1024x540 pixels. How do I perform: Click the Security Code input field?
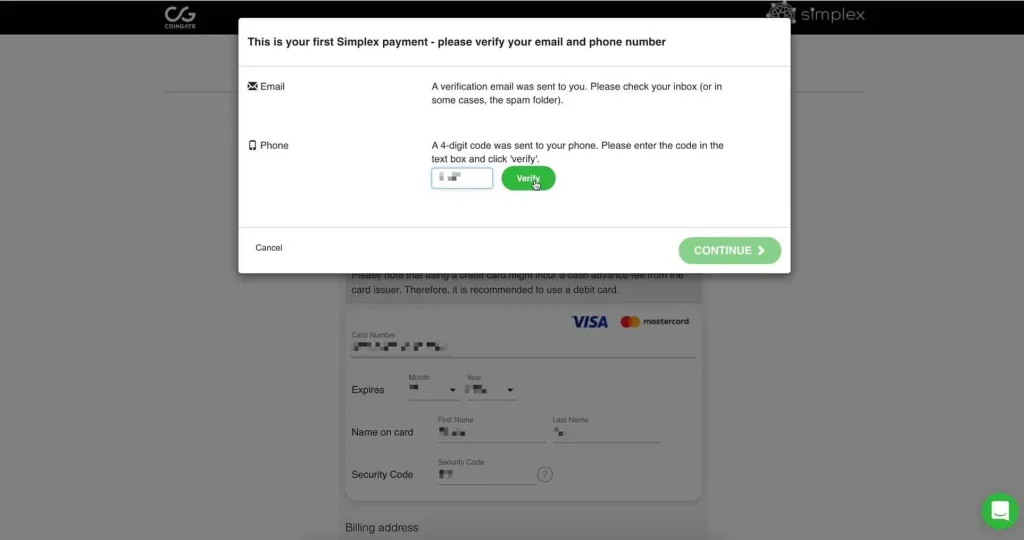486,475
